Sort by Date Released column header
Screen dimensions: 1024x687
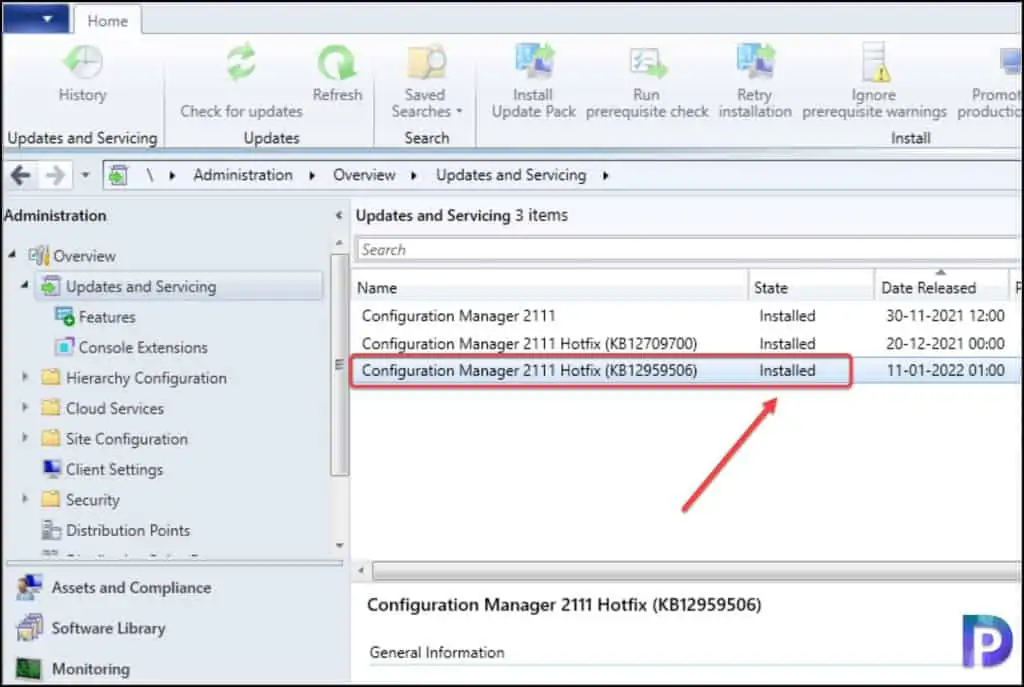(x=941, y=287)
